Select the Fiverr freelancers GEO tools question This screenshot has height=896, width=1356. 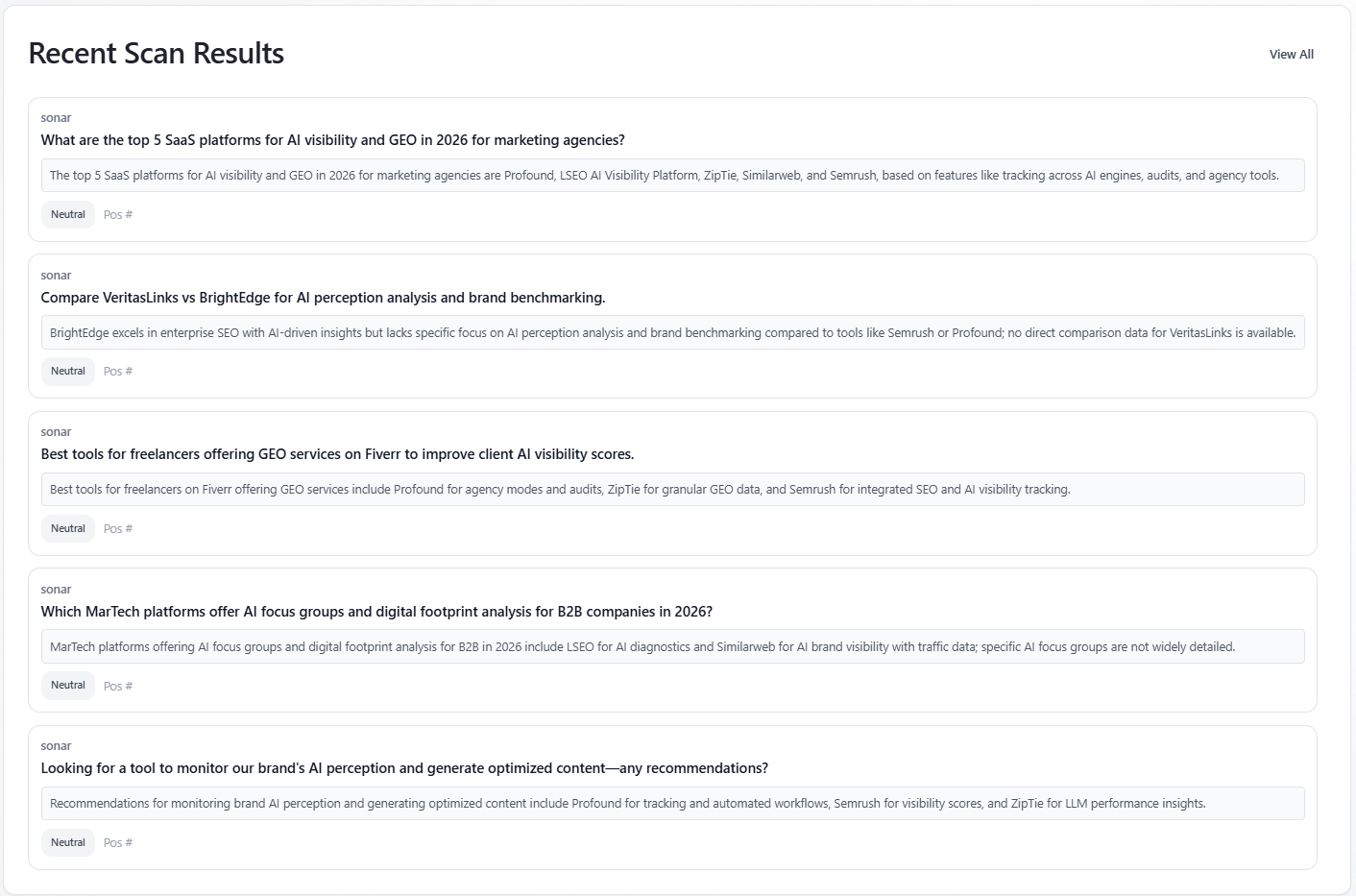point(337,454)
